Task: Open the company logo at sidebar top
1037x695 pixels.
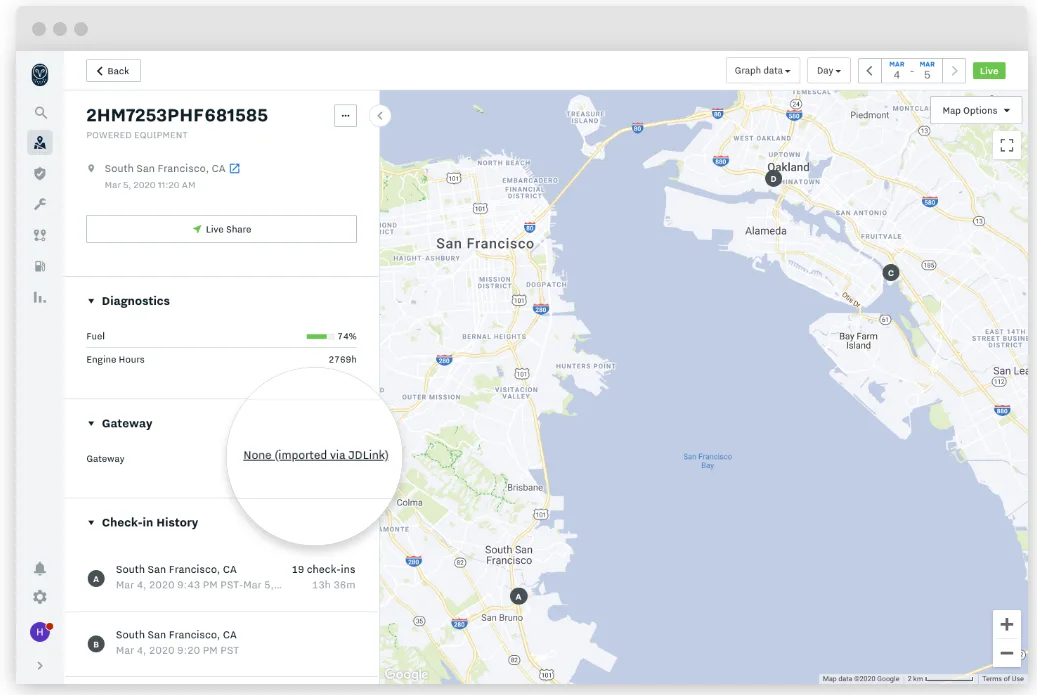Action: [x=40, y=73]
